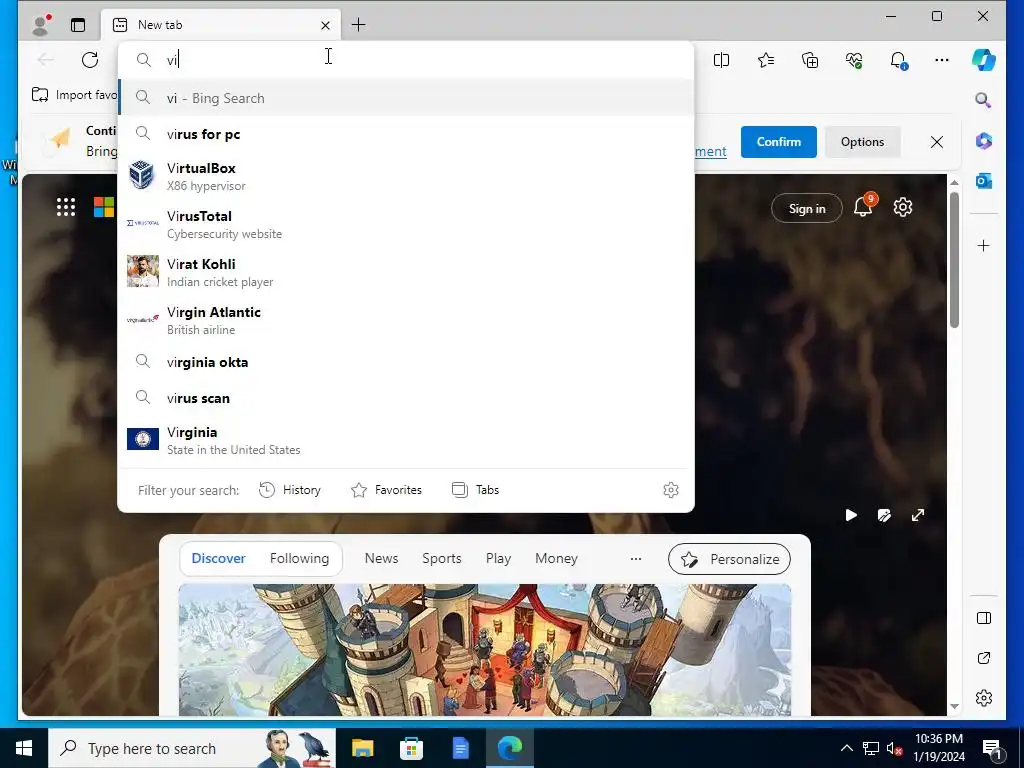
Task: Open Money feed tab
Action: (556, 558)
